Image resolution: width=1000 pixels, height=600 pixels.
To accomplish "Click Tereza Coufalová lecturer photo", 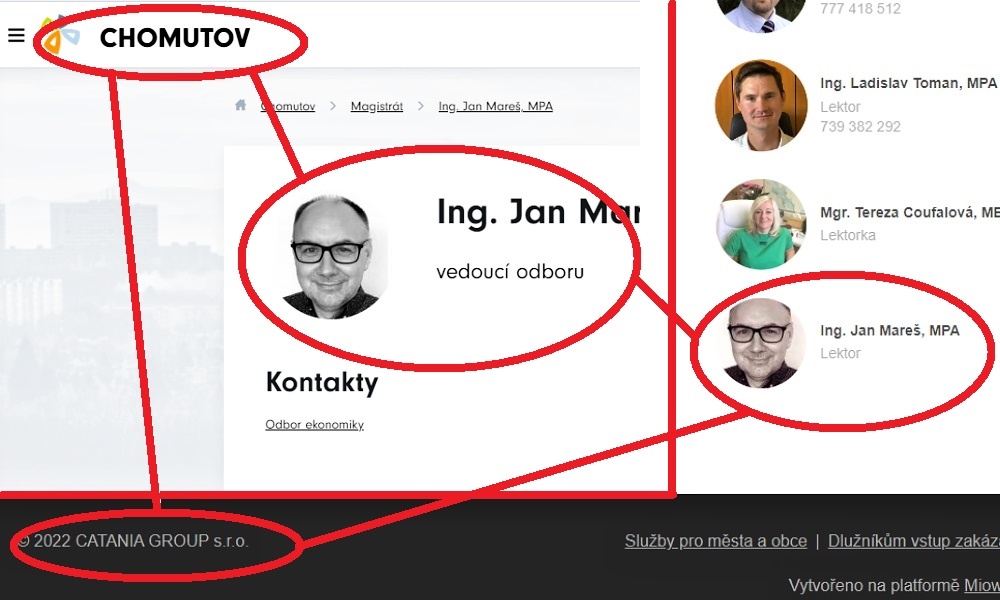I will coord(760,224).
